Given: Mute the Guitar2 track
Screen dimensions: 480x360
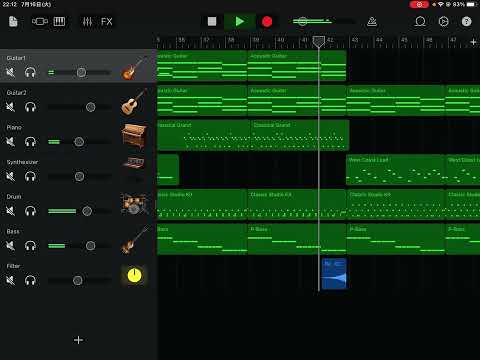Looking at the screenshot, I should click(11, 107).
